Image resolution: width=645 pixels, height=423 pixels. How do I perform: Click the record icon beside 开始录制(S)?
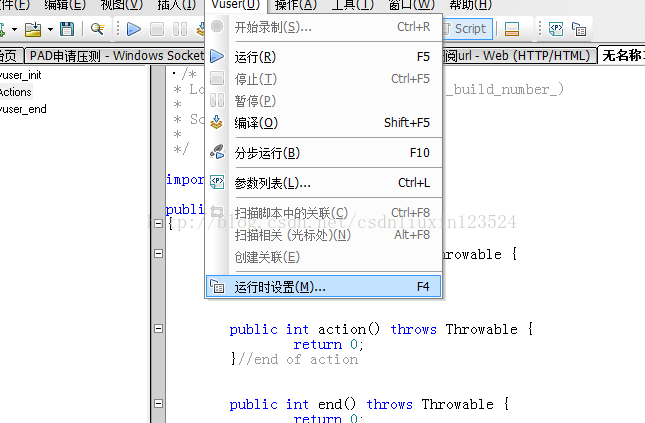point(217,27)
